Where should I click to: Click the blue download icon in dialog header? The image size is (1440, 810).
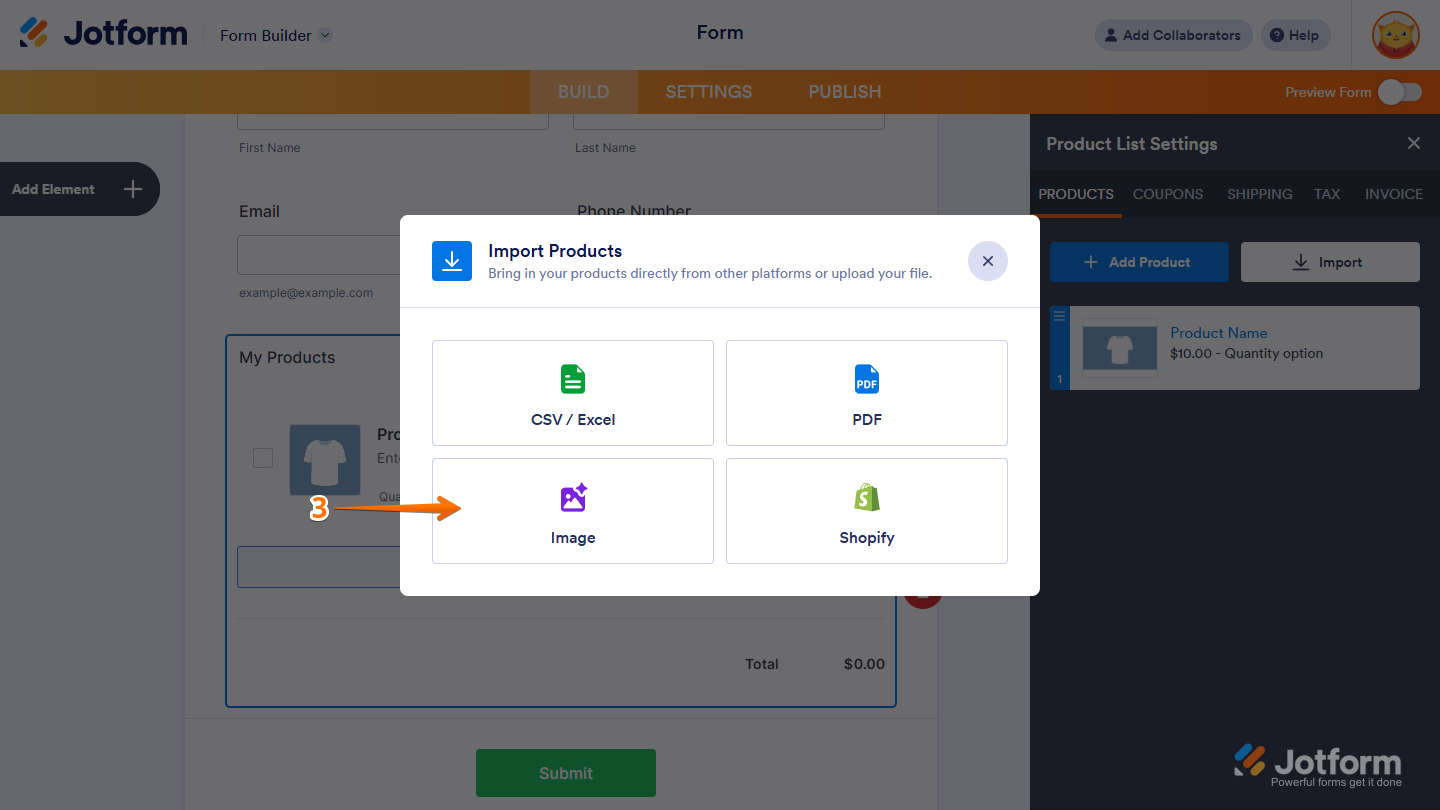coord(452,261)
